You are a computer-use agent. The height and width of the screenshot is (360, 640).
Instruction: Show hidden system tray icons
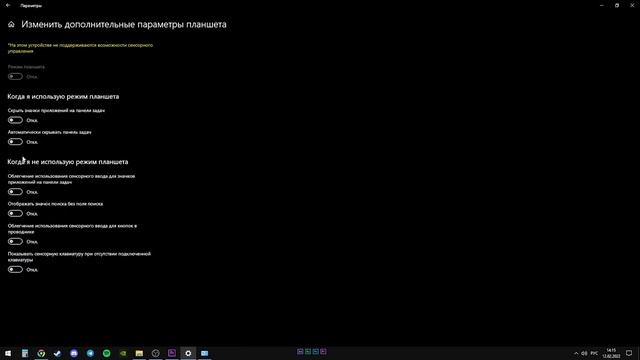pos(576,353)
